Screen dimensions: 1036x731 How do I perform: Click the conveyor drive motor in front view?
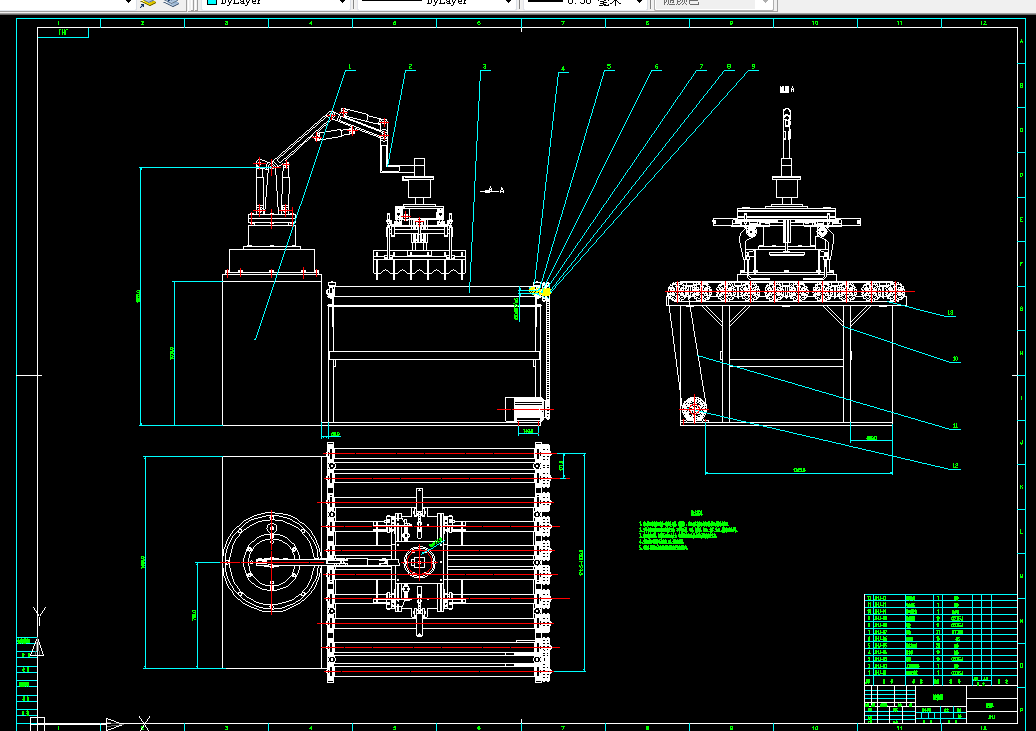(525, 409)
